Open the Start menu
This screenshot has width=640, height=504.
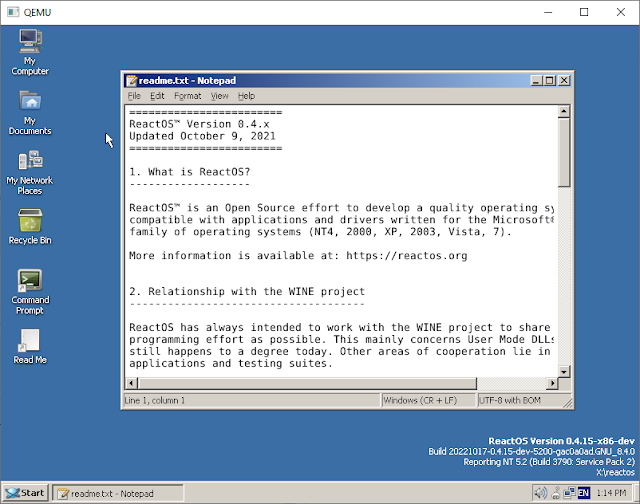25,493
